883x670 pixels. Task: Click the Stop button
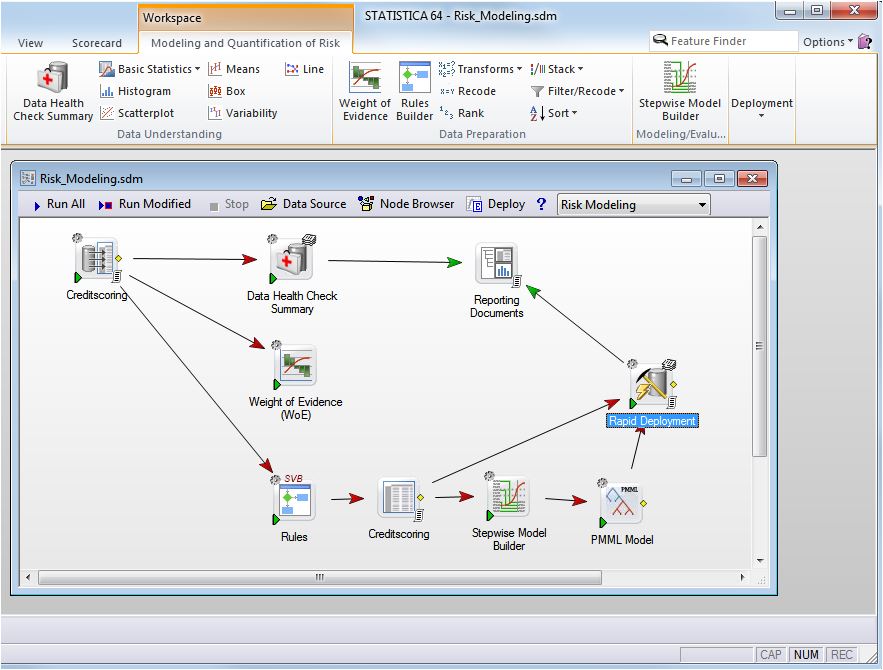229,204
